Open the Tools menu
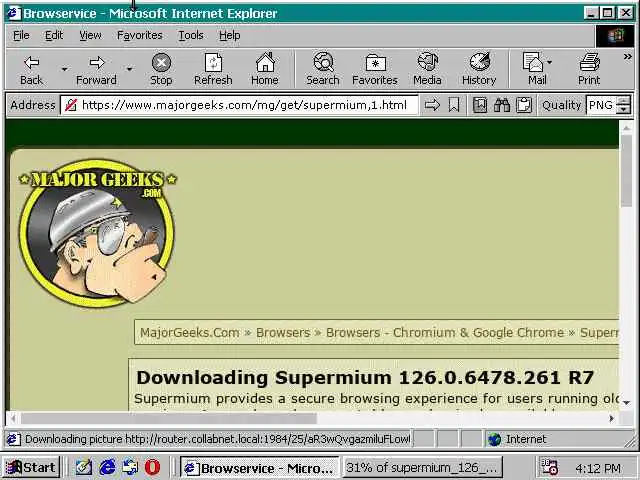This screenshot has width=640, height=480. pyautogui.click(x=191, y=36)
